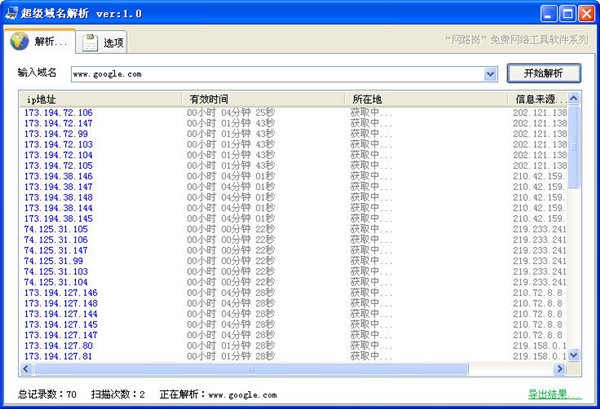600x409 pixels.
Task: Select the row with IP 173.194.72.106
Action: (58, 113)
